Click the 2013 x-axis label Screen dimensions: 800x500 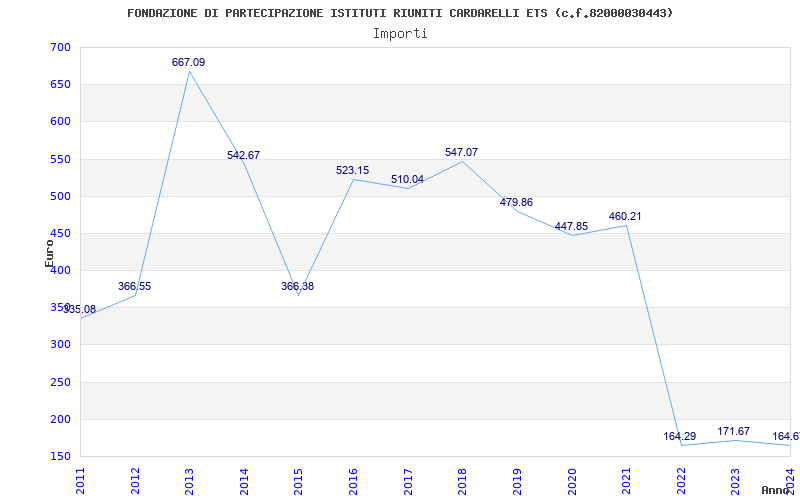point(189,481)
